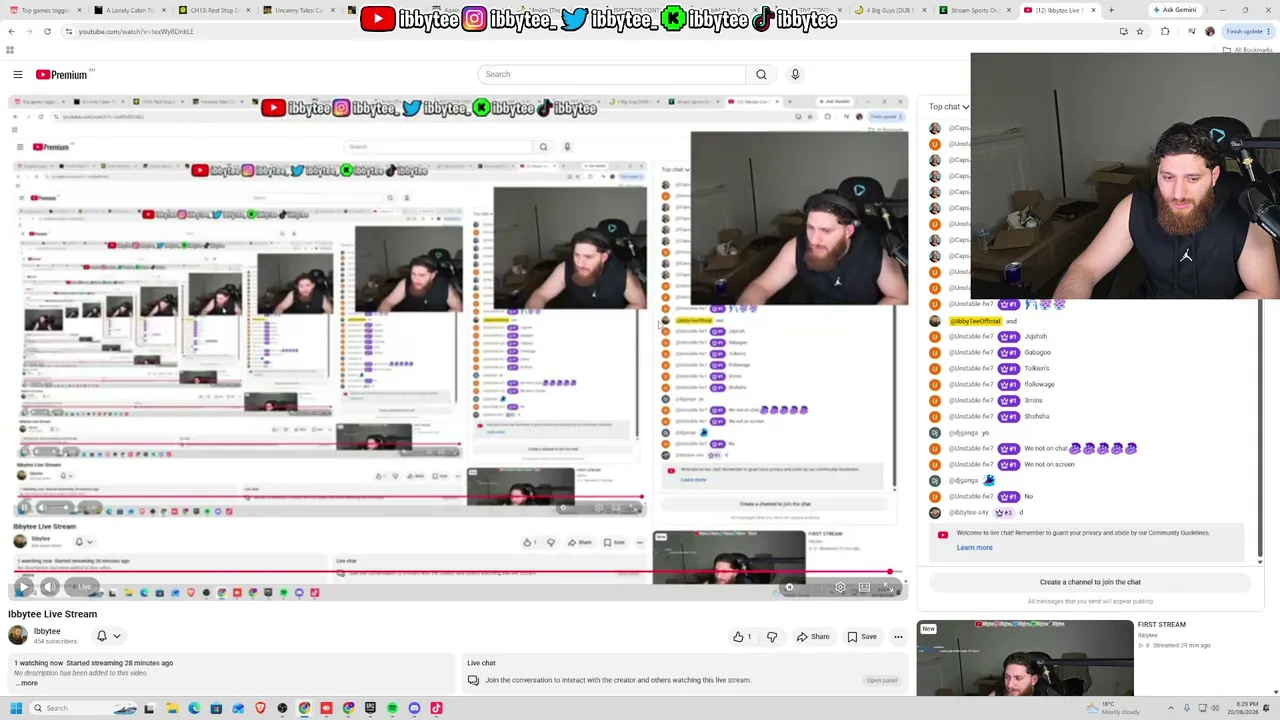
Task: Click the chat message 'Gabagoo'
Action: click(x=1037, y=353)
